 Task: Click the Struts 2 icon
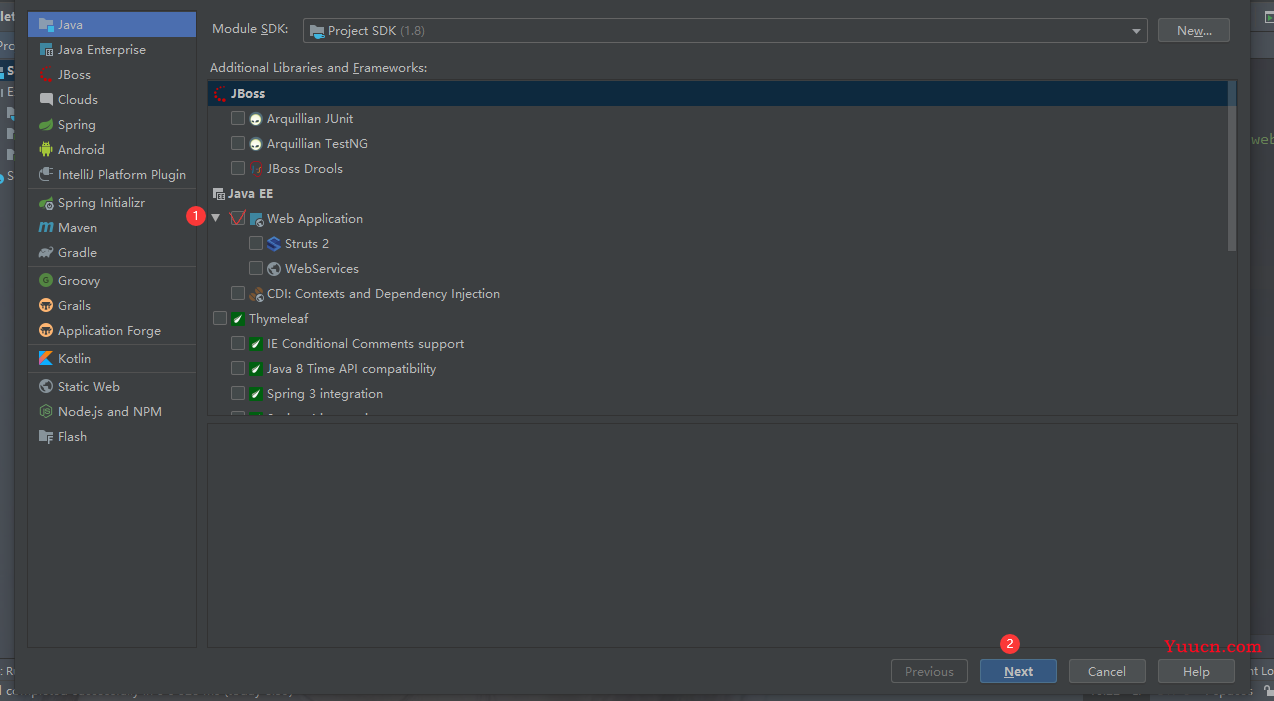point(274,243)
